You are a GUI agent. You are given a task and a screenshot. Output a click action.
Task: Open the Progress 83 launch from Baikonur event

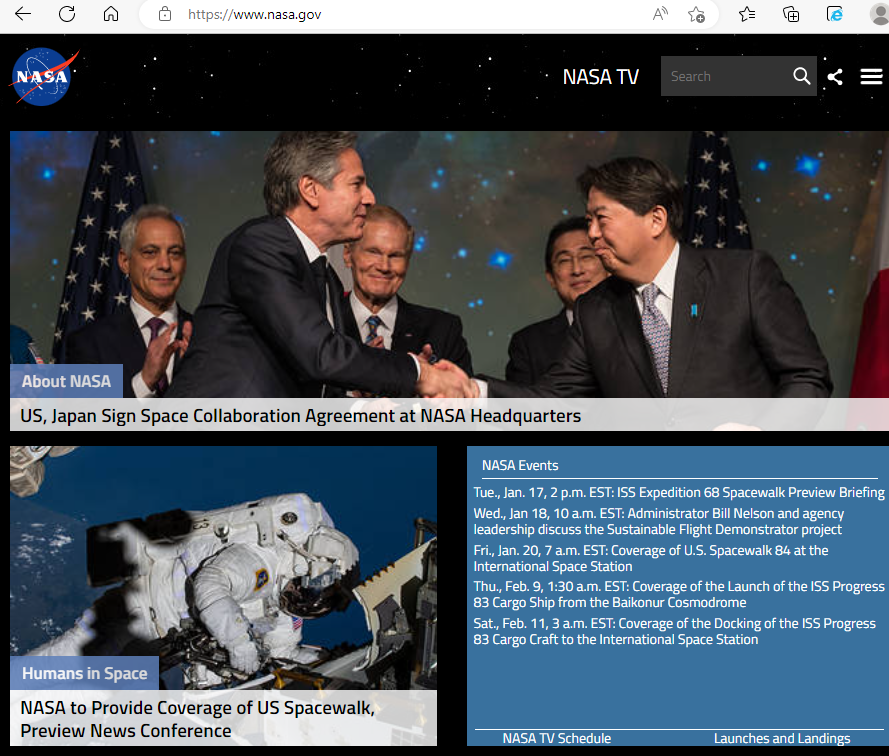pyautogui.click(x=679, y=594)
